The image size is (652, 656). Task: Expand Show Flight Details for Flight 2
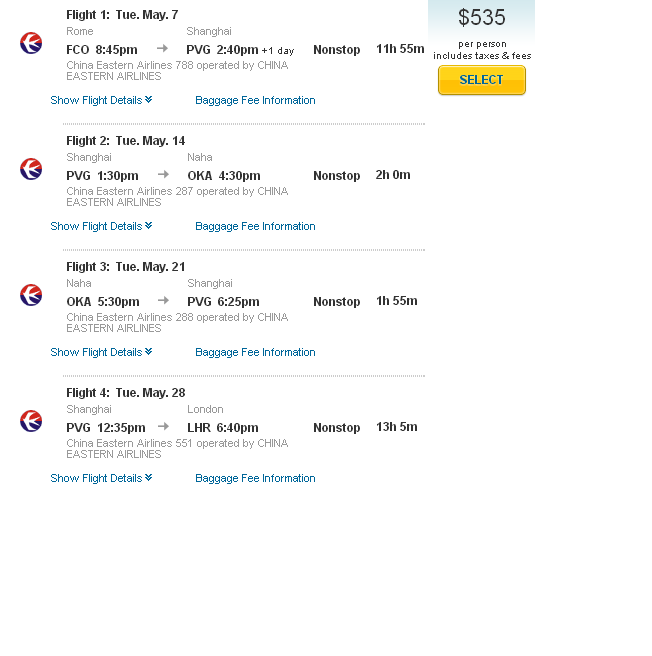click(101, 226)
